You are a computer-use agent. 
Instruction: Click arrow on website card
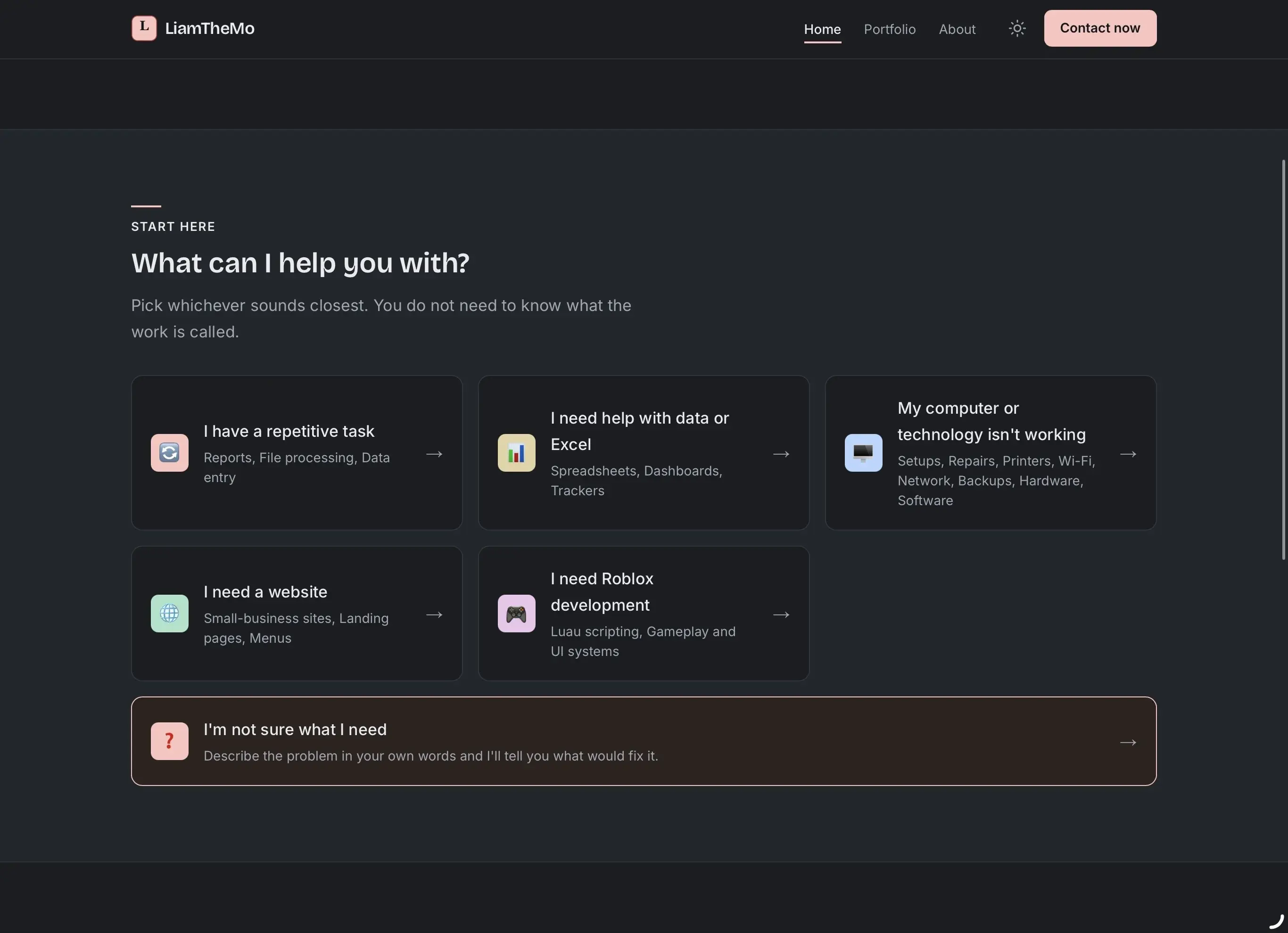[435, 614]
